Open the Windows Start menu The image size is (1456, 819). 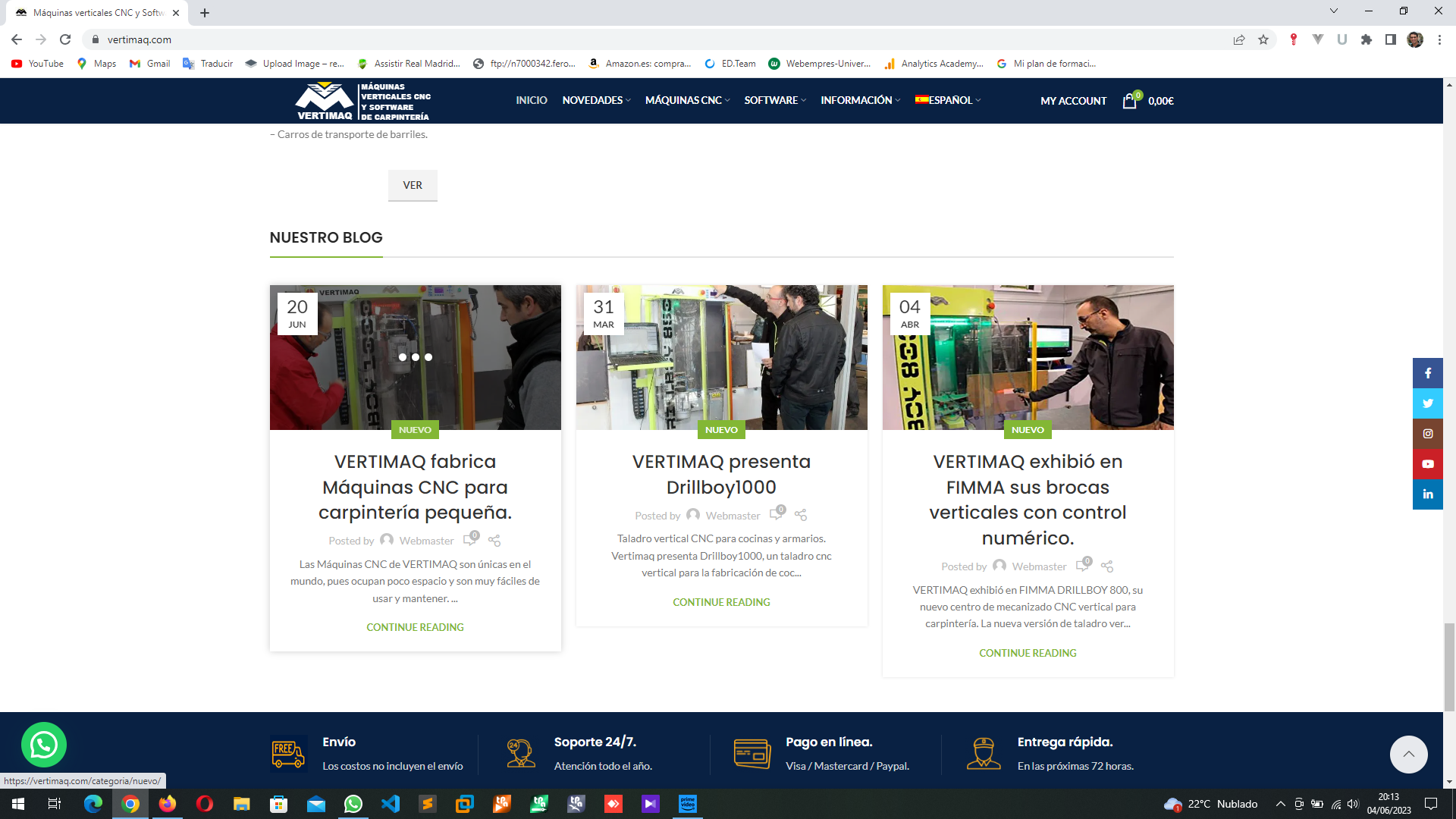(18, 804)
